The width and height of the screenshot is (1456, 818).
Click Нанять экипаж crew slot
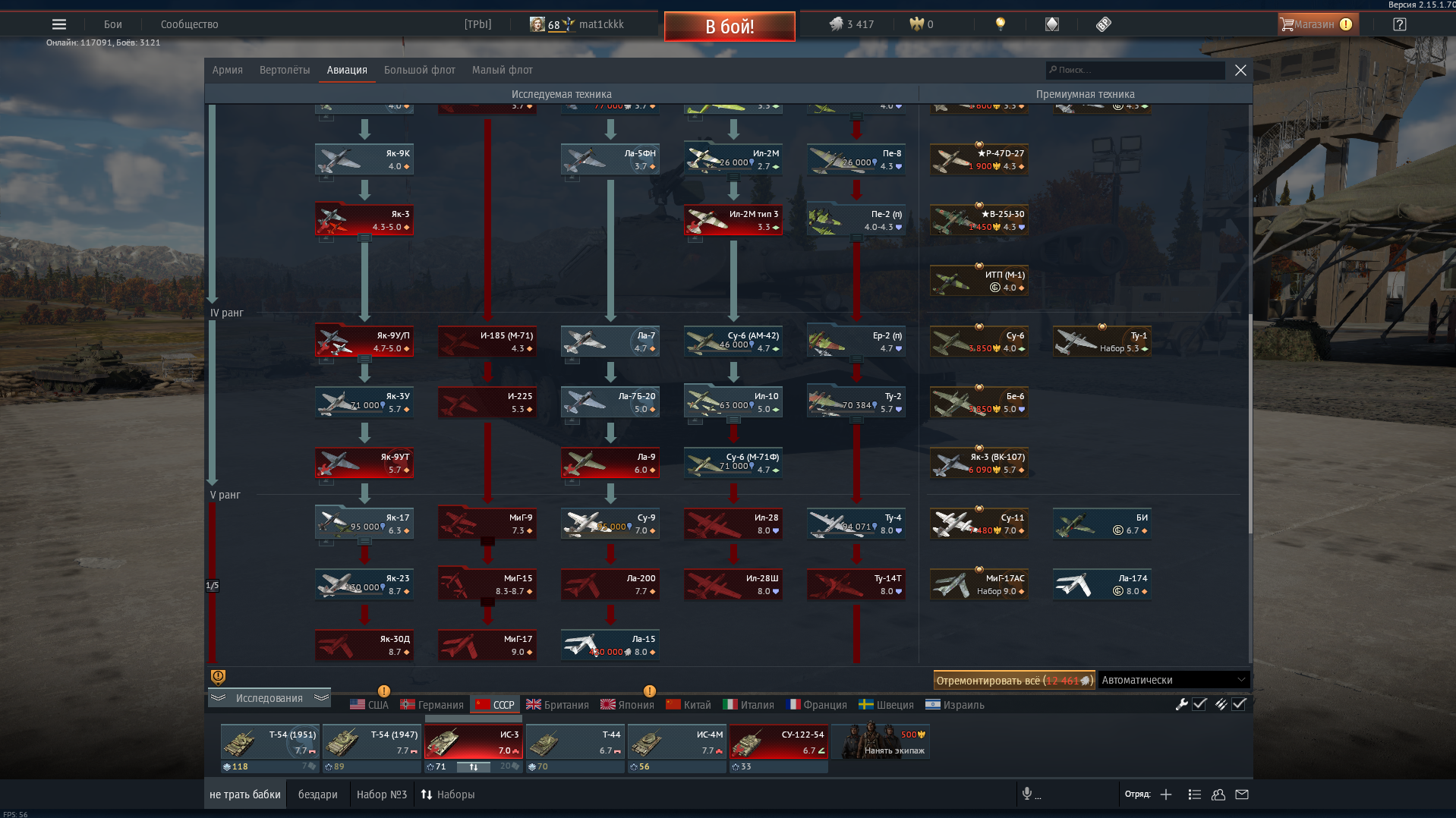tap(881, 741)
